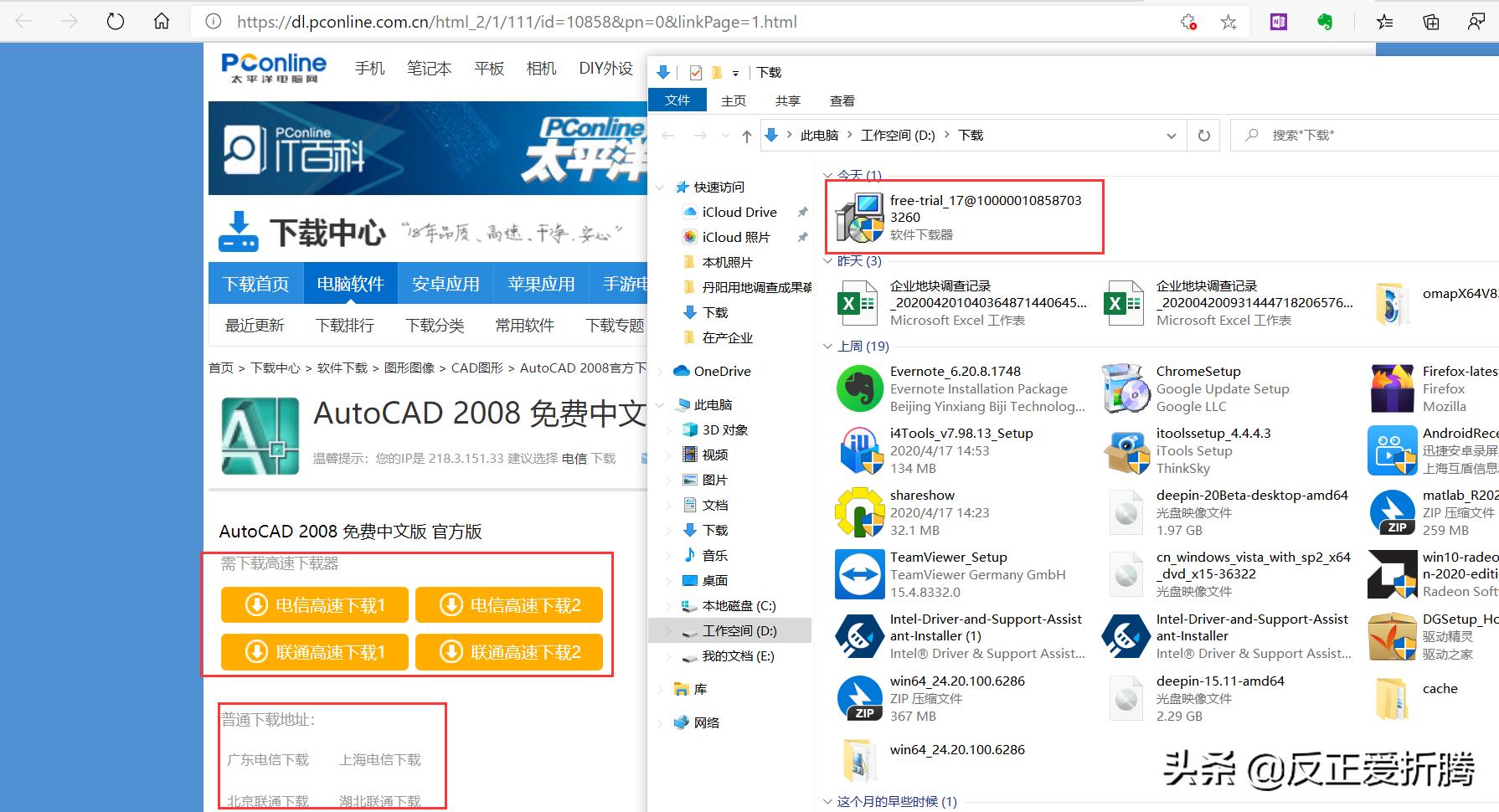Viewport: 1499px width, 812px height.
Task: Click 上海电信下载 link
Action: (380, 760)
